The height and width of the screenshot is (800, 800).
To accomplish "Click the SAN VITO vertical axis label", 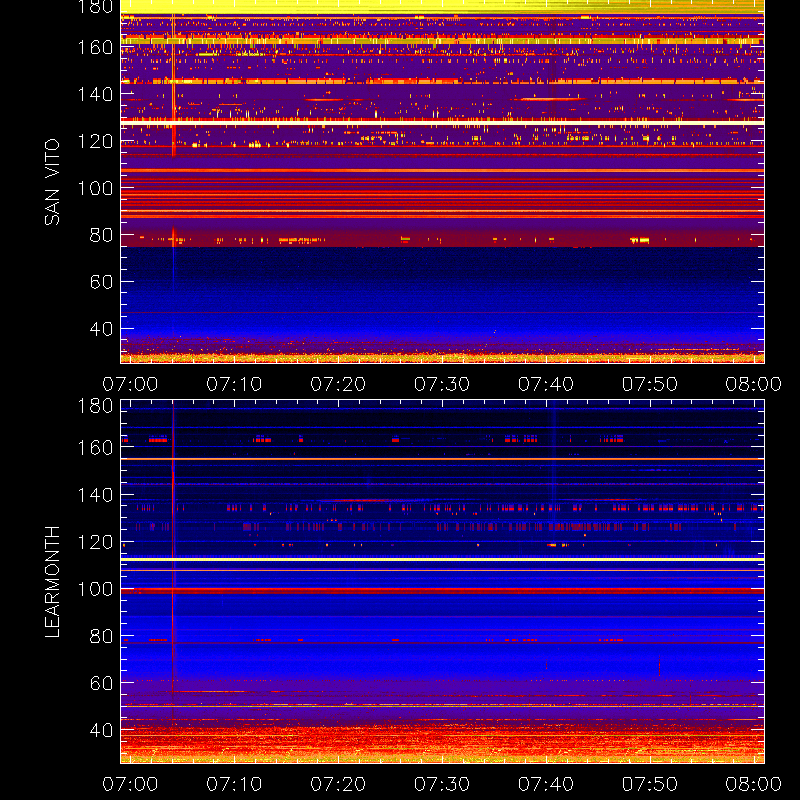I will tap(52, 182).
